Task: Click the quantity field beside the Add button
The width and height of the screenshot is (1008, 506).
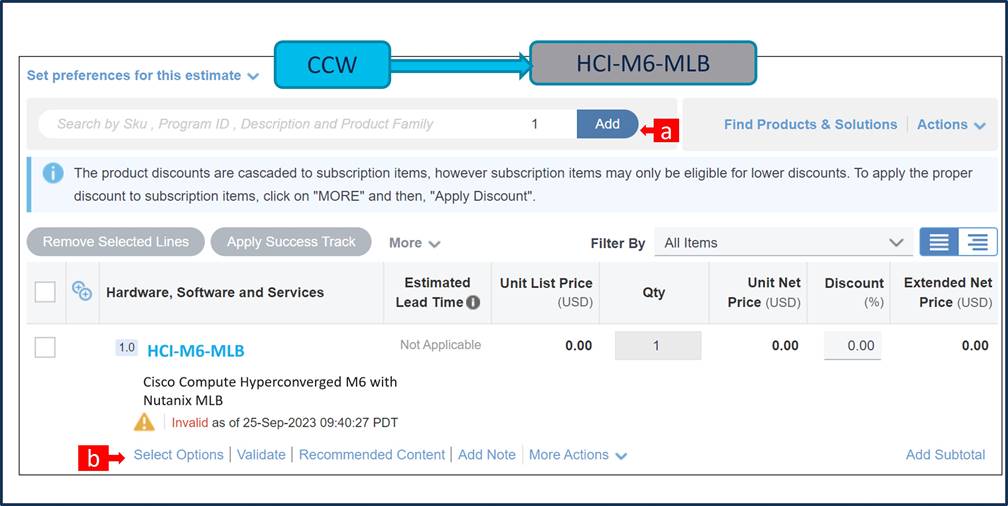Action: (x=535, y=124)
